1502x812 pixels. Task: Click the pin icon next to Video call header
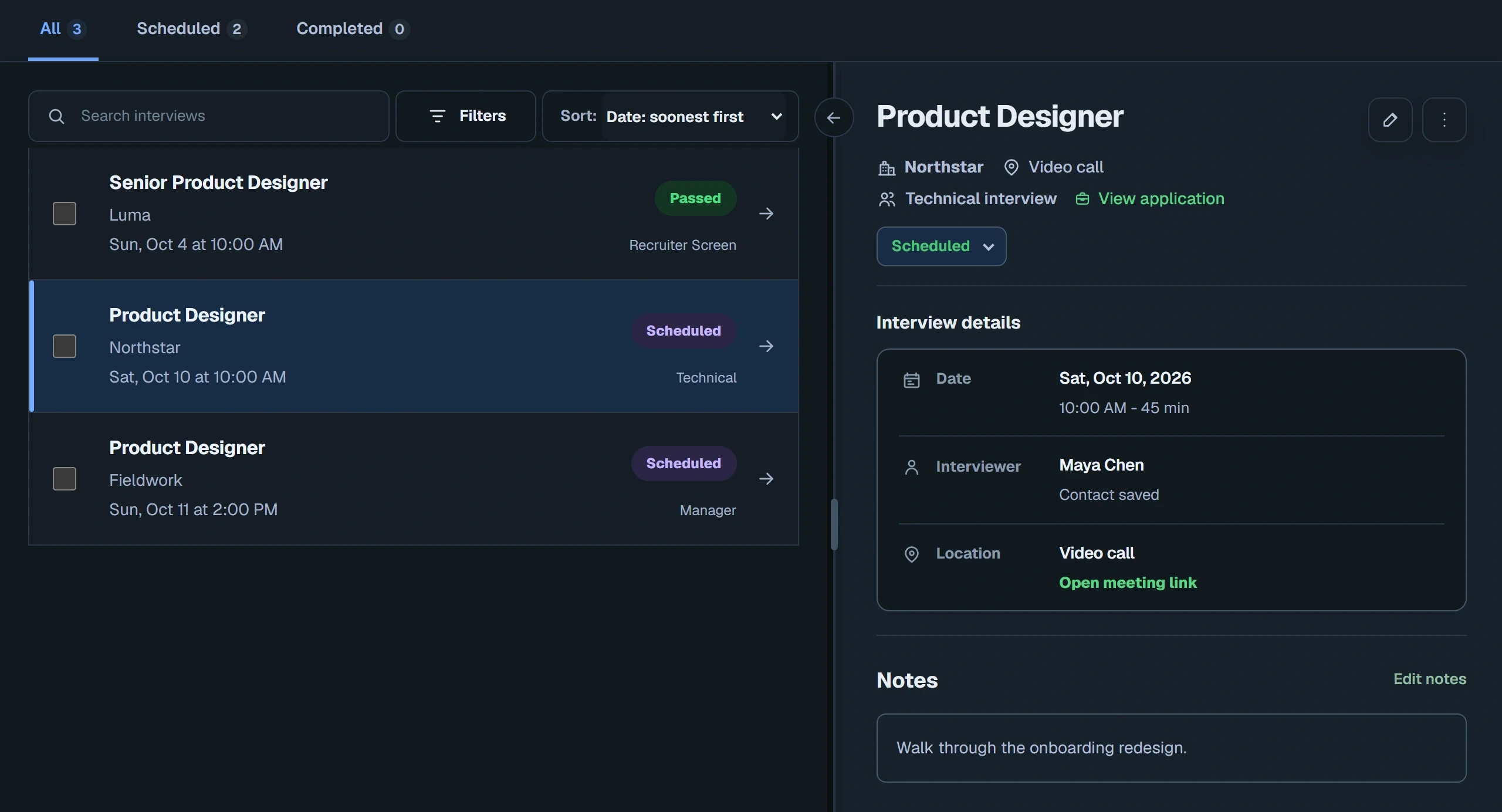[x=1011, y=167]
